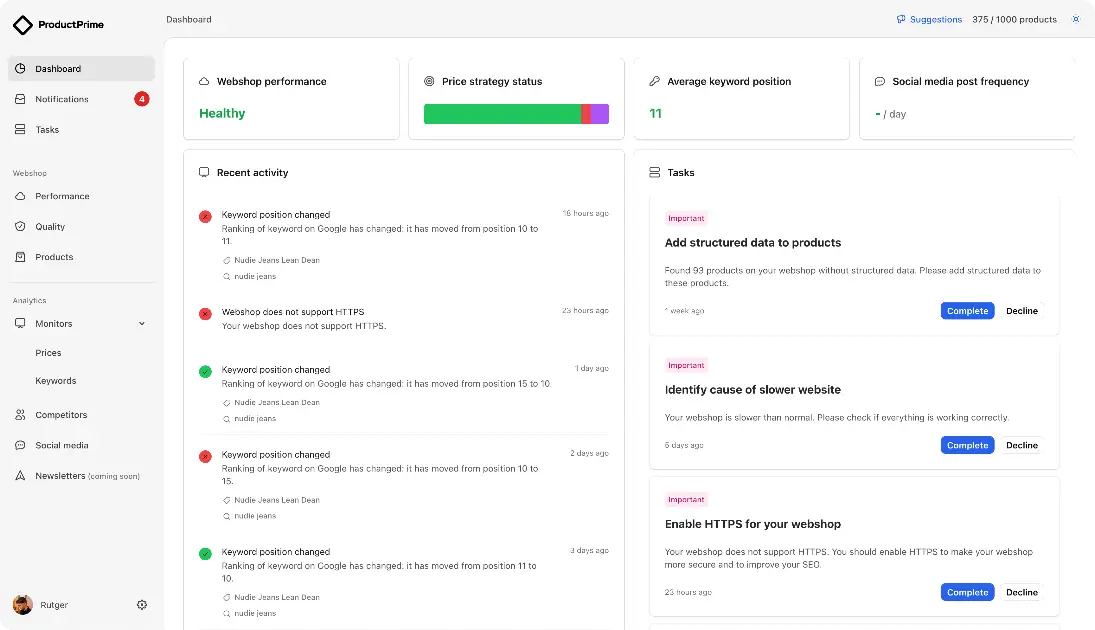Image resolution: width=1095 pixels, height=630 pixels.
Task: Click the settings gear next to Rutger
Action: pyautogui.click(x=141, y=604)
